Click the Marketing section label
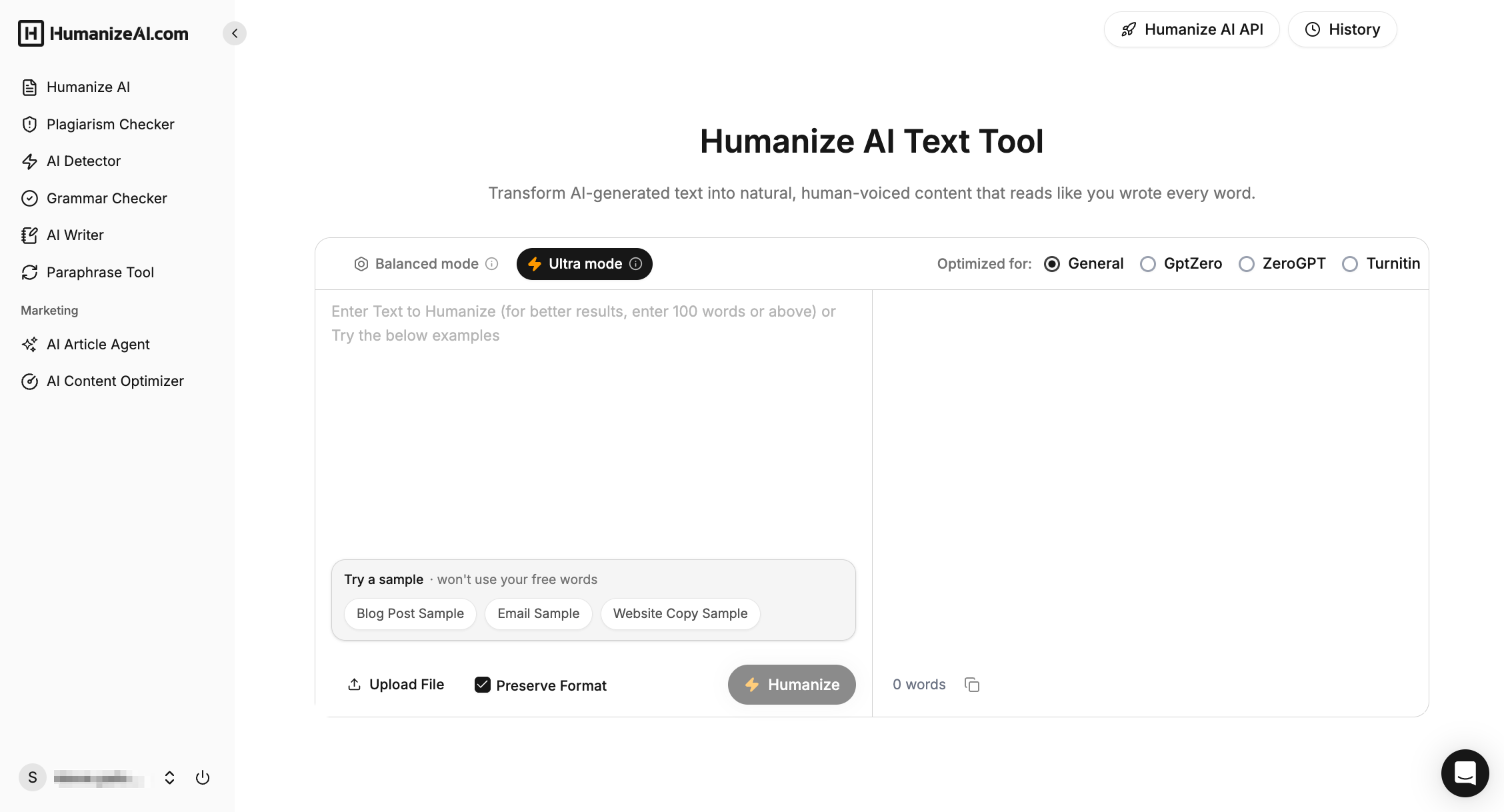Viewport: 1504px width, 812px height. click(49, 311)
